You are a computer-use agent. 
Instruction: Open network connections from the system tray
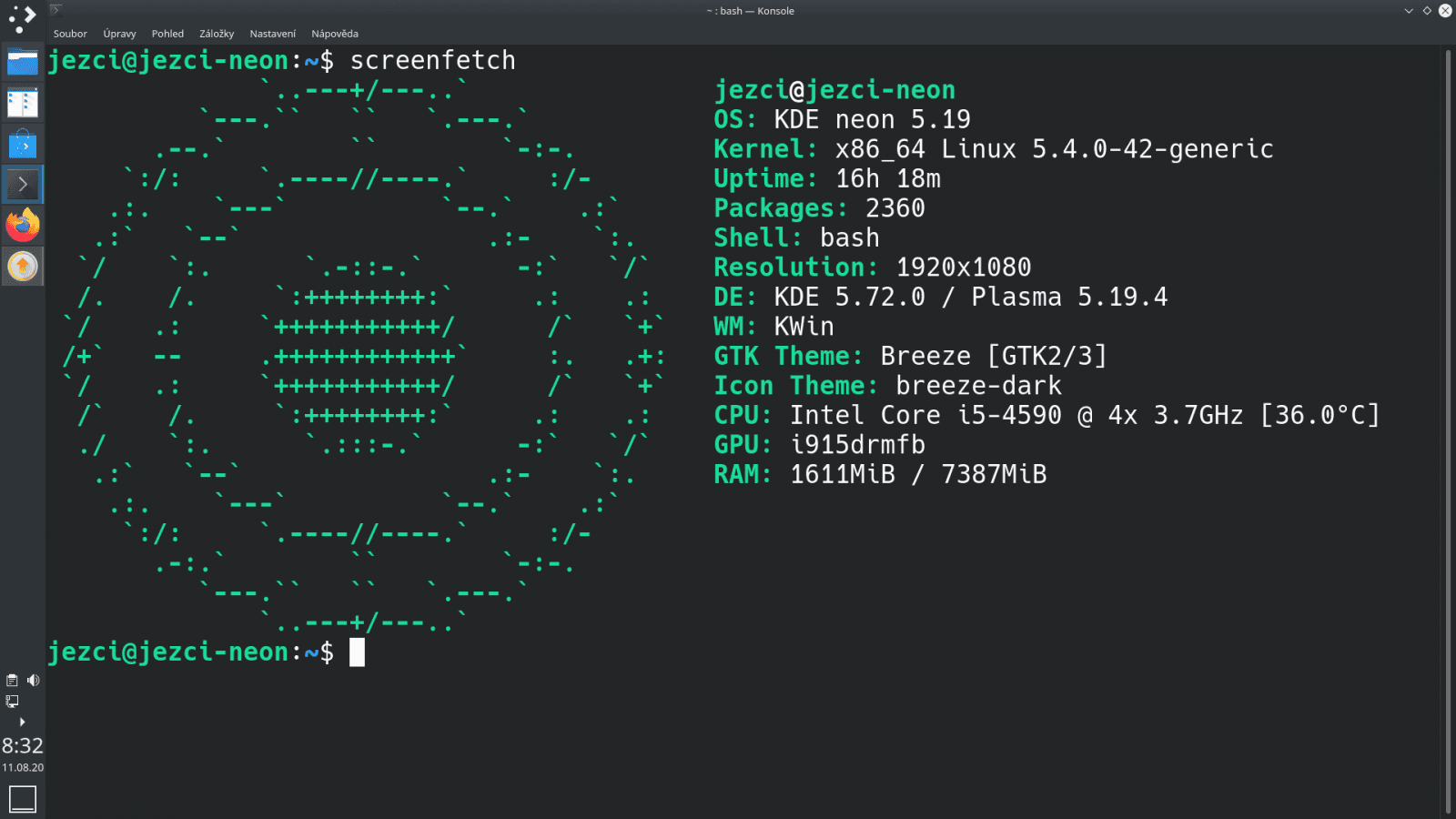(x=12, y=702)
